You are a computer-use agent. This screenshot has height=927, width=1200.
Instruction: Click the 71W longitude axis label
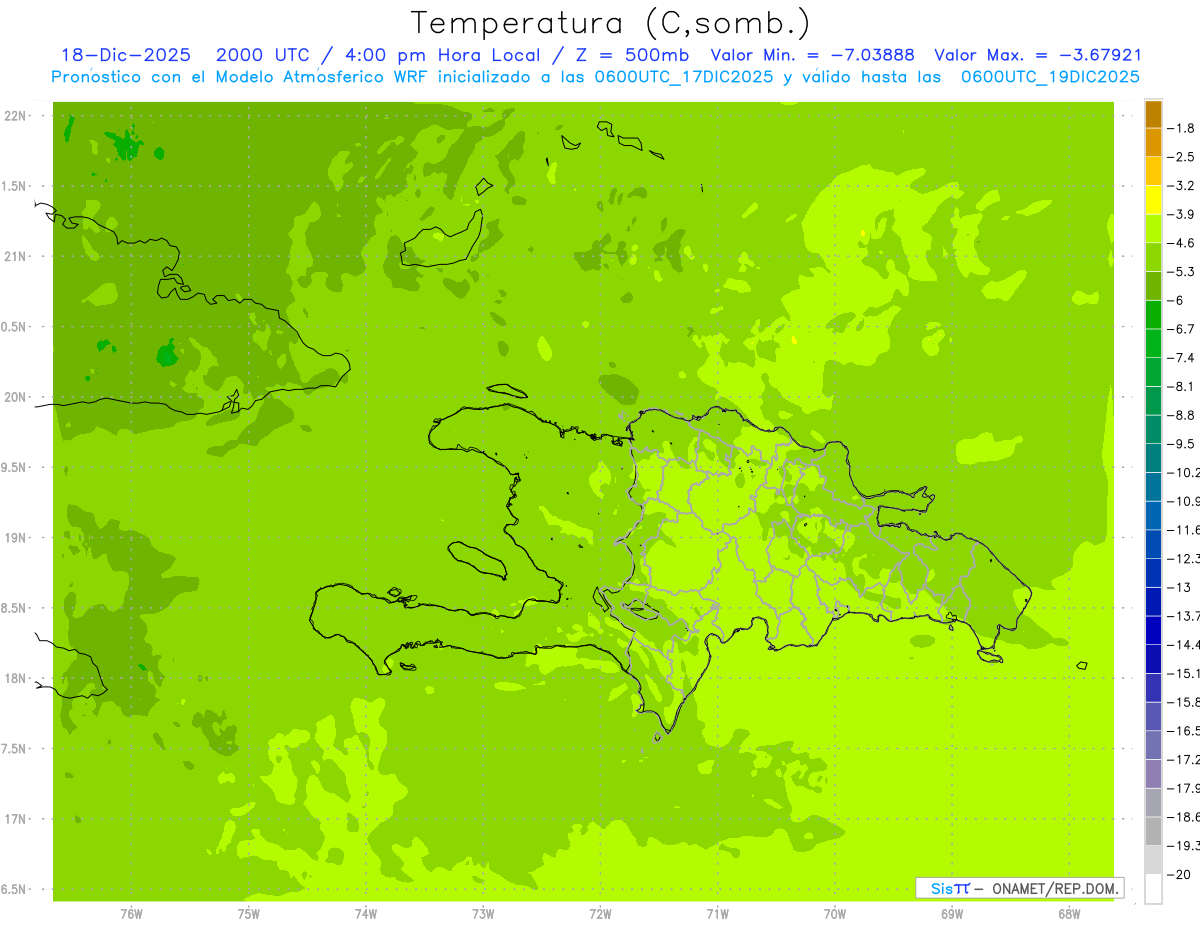pos(717,914)
